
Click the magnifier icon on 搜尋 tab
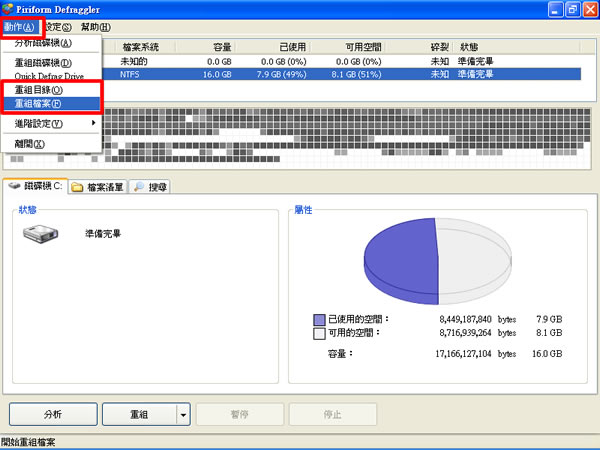click(139, 187)
